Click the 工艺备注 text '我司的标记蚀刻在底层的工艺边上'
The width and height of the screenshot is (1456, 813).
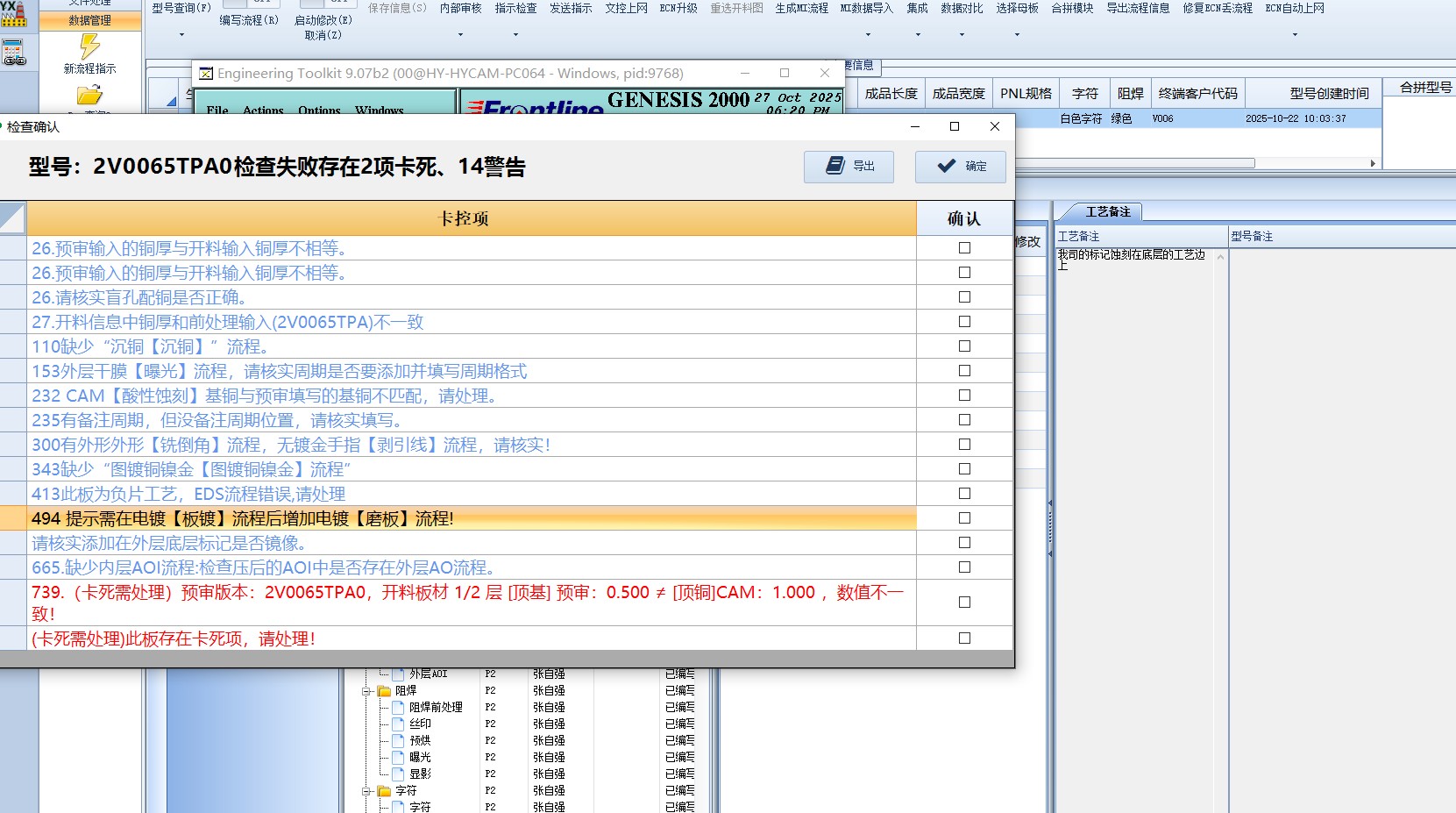tap(1131, 260)
